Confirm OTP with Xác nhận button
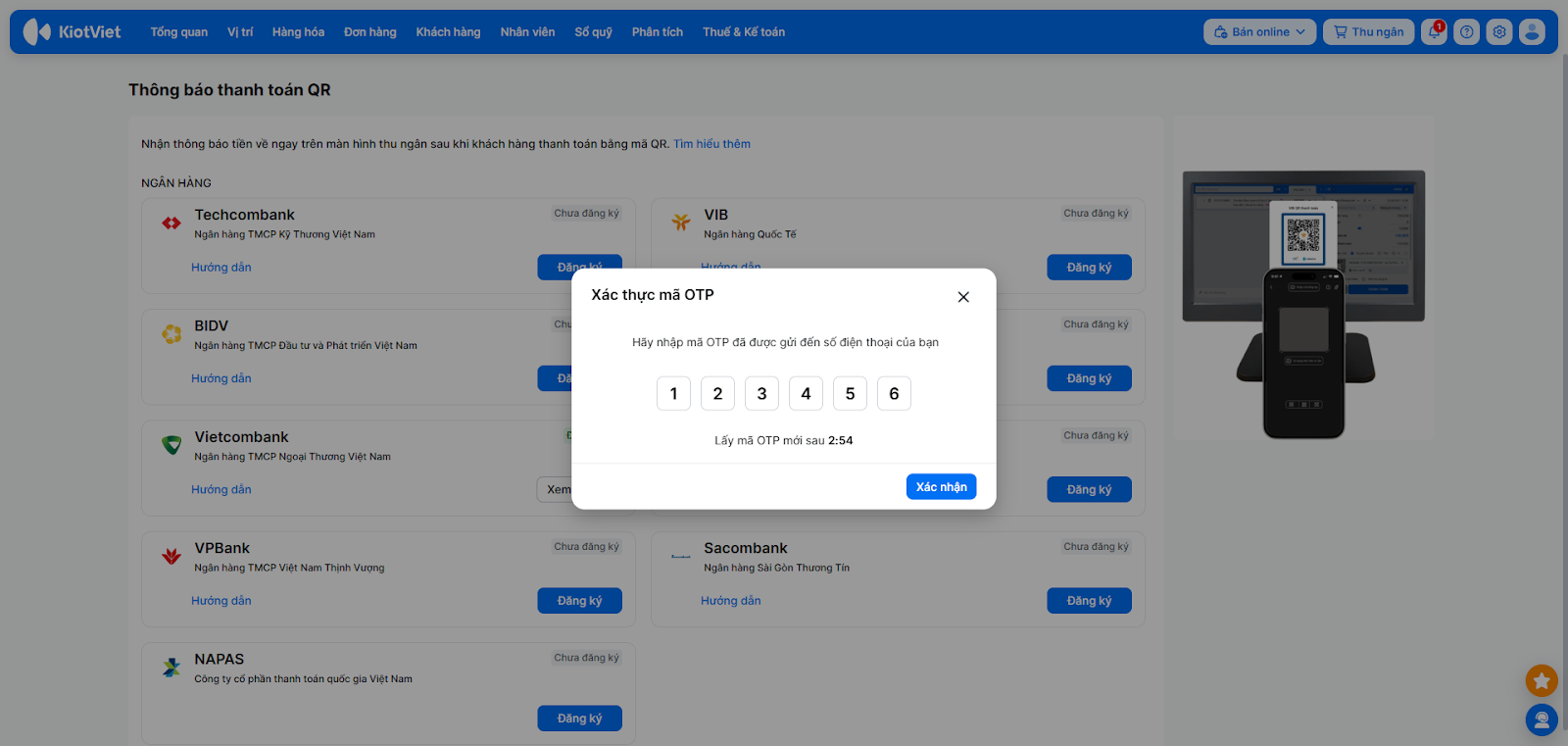The image size is (1568, 746). point(941,487)
